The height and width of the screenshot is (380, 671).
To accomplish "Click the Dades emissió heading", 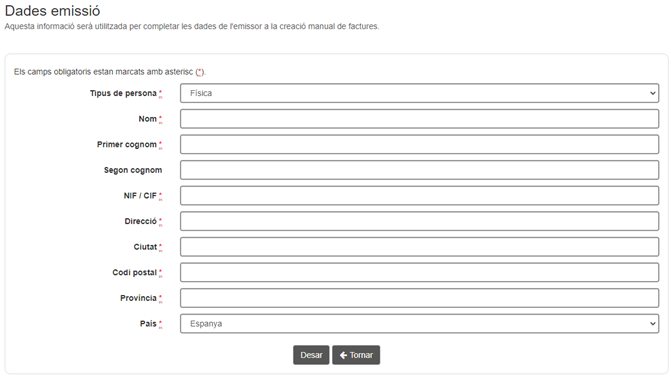I will (x=53, y=11).
